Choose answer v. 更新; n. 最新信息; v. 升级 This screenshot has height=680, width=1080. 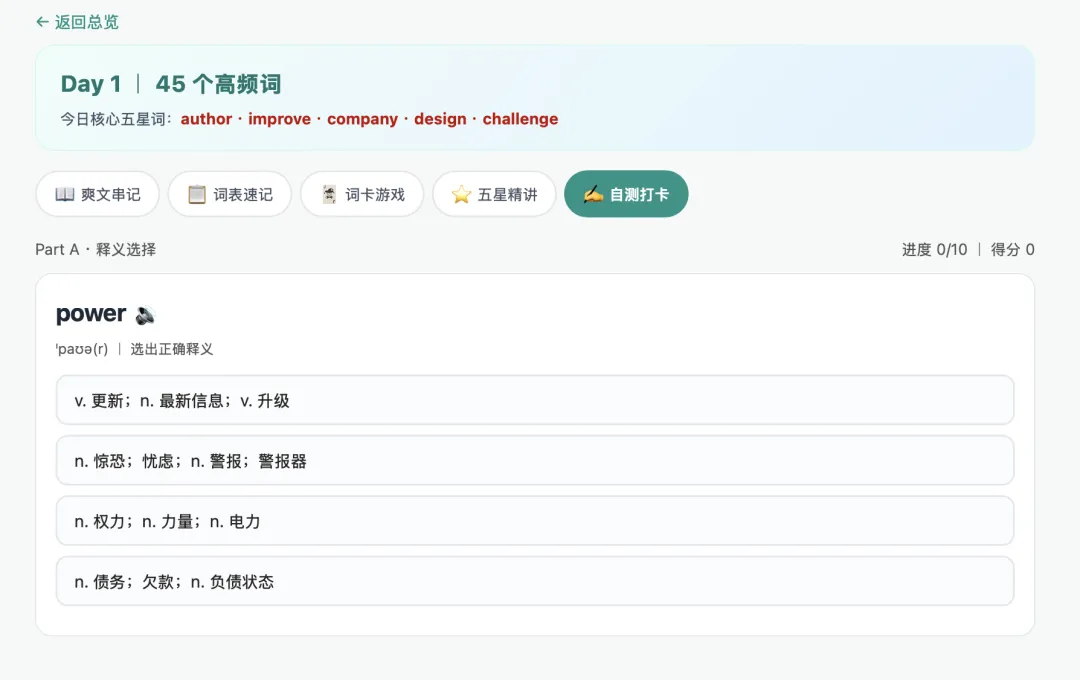(x=534, y=400)
